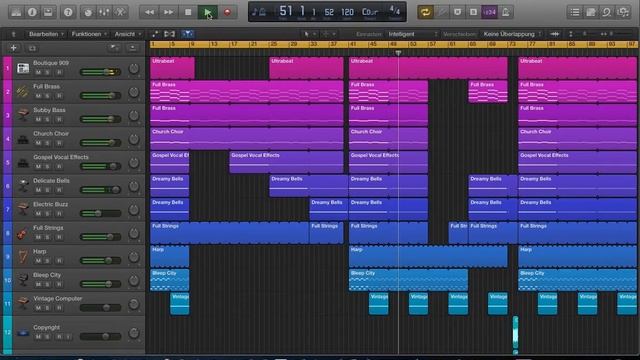Open the left-click pointer tool menu
This screenshot has height=360, width=640.
coord(309,34)
